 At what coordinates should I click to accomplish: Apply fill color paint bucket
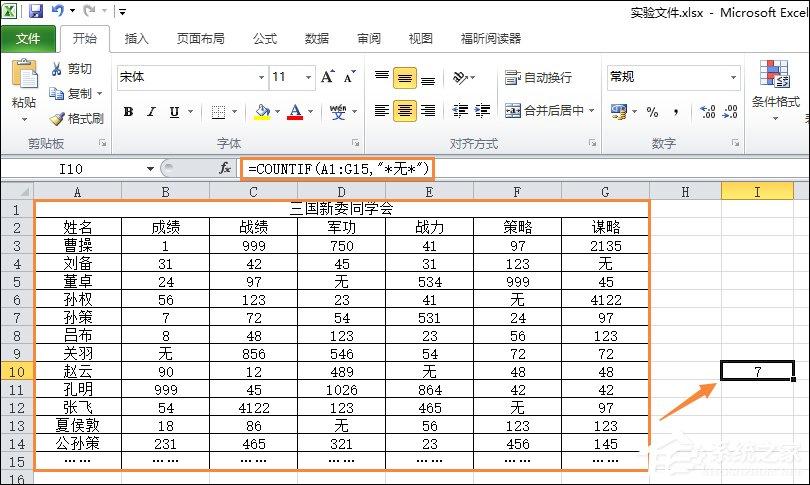[x=262, y=112]
